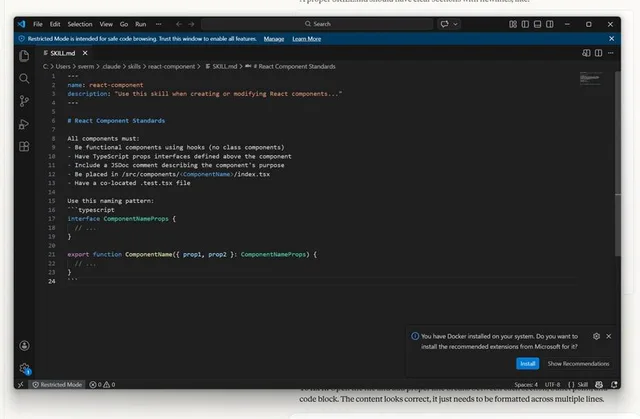Viewport: 640px width, 419px height.
Task: Open the Manage gear icon
Action: 24,368
